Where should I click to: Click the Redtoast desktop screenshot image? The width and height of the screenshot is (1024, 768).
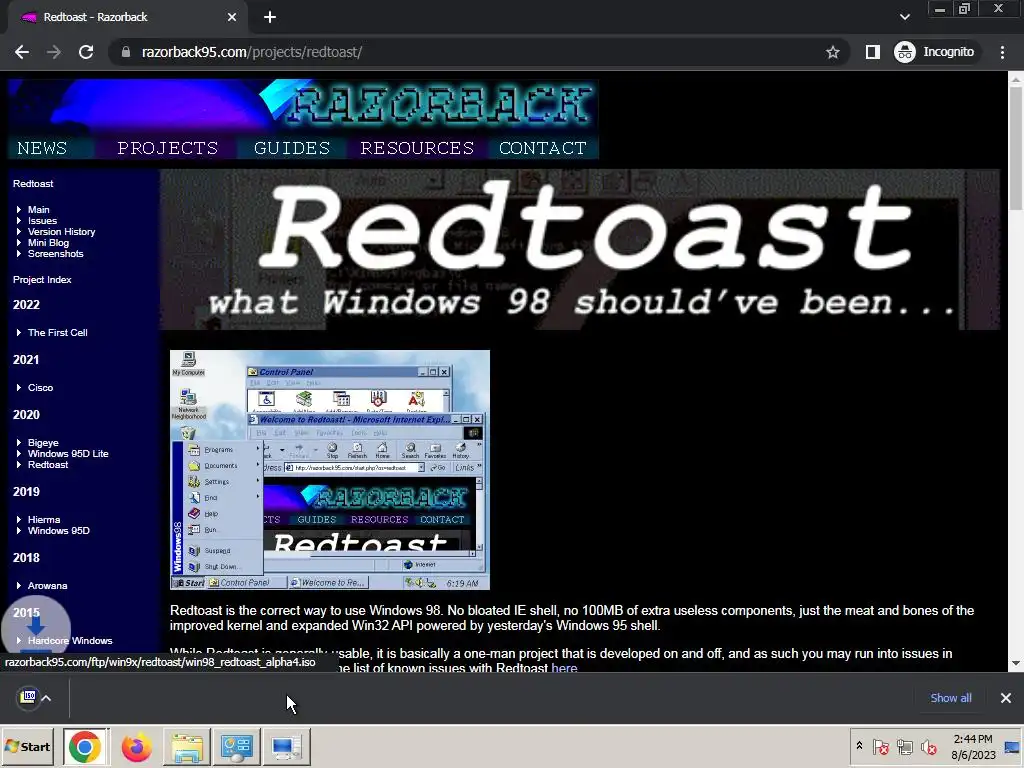(x=330, y=470)
